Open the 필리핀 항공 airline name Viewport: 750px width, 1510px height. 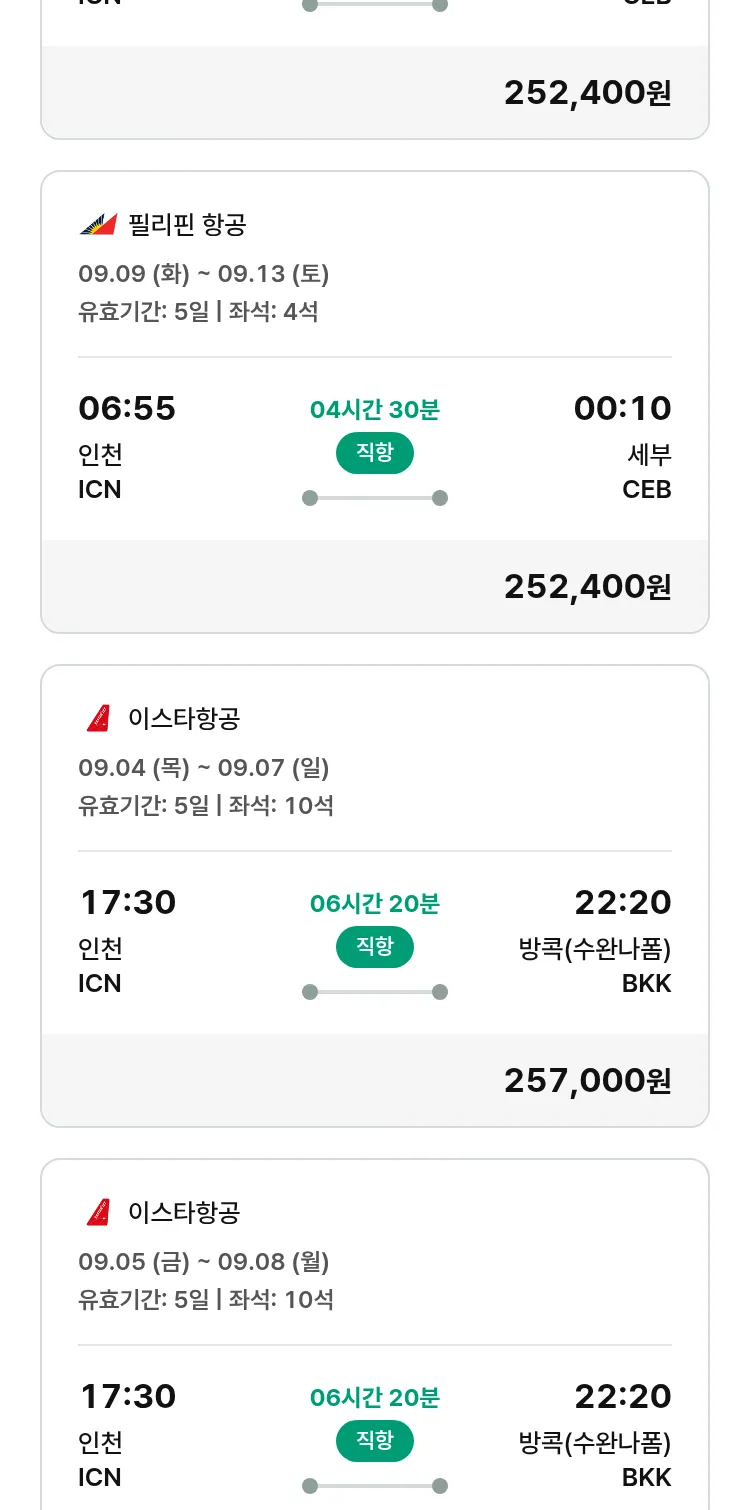(187, 224)
